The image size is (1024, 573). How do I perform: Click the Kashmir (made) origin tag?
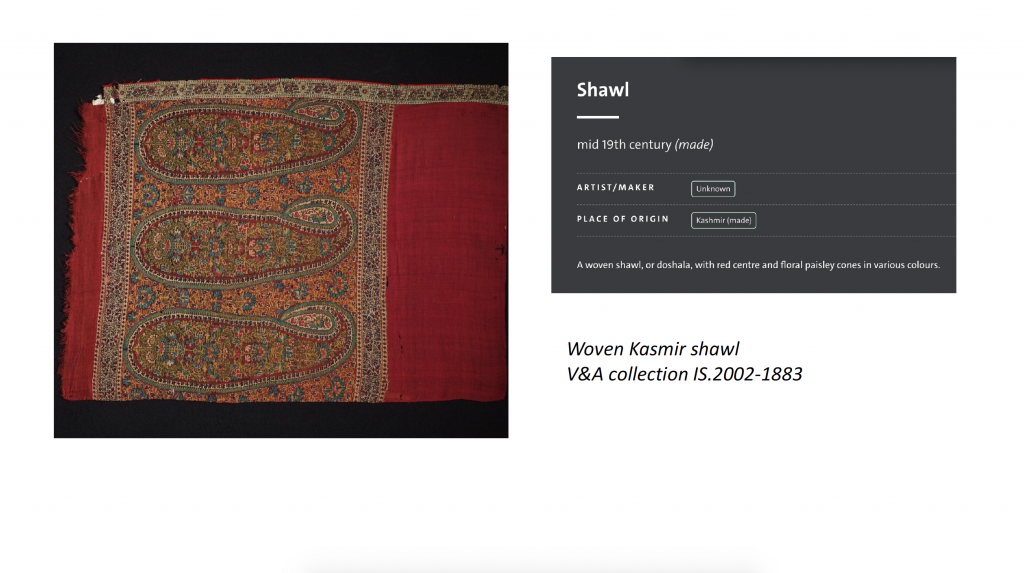[x=724, y=220]
